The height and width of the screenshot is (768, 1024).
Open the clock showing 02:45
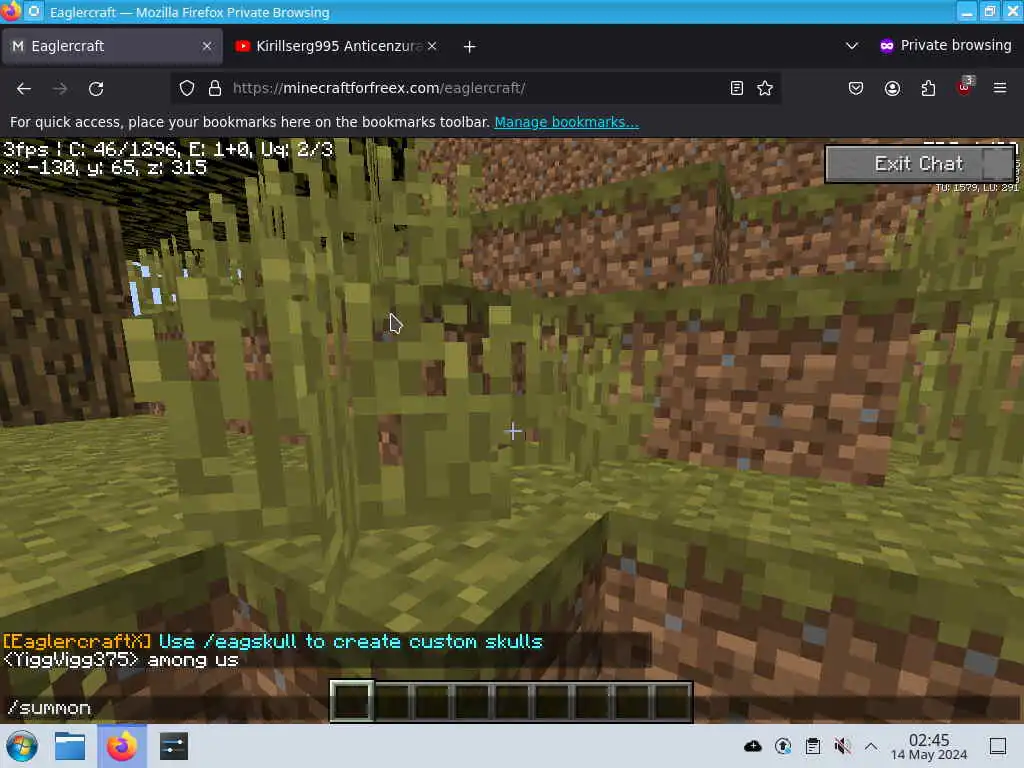929,746
